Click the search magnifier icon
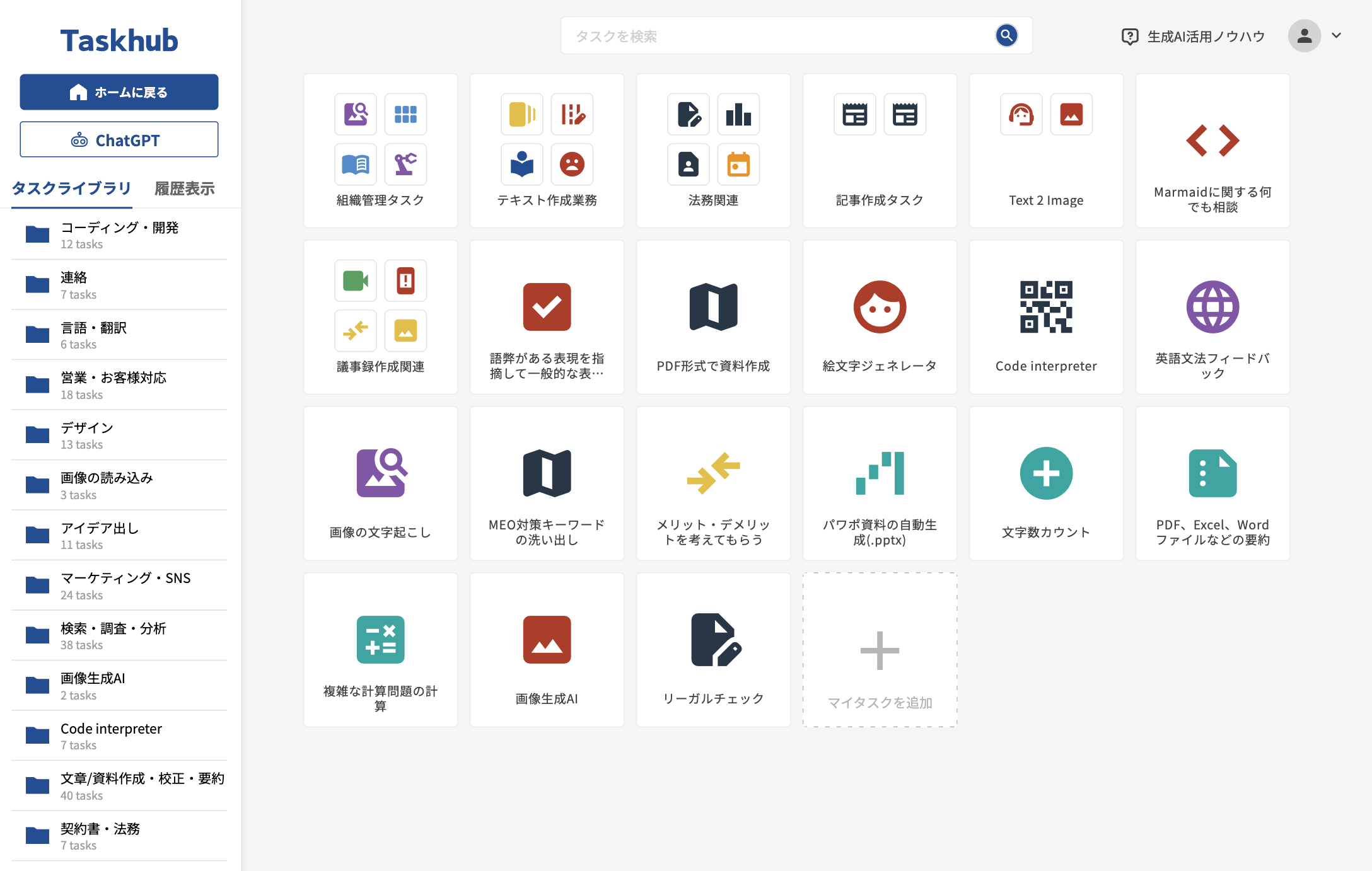The height and width of the screenshot is (871, 1372). tap(1006, 36)
